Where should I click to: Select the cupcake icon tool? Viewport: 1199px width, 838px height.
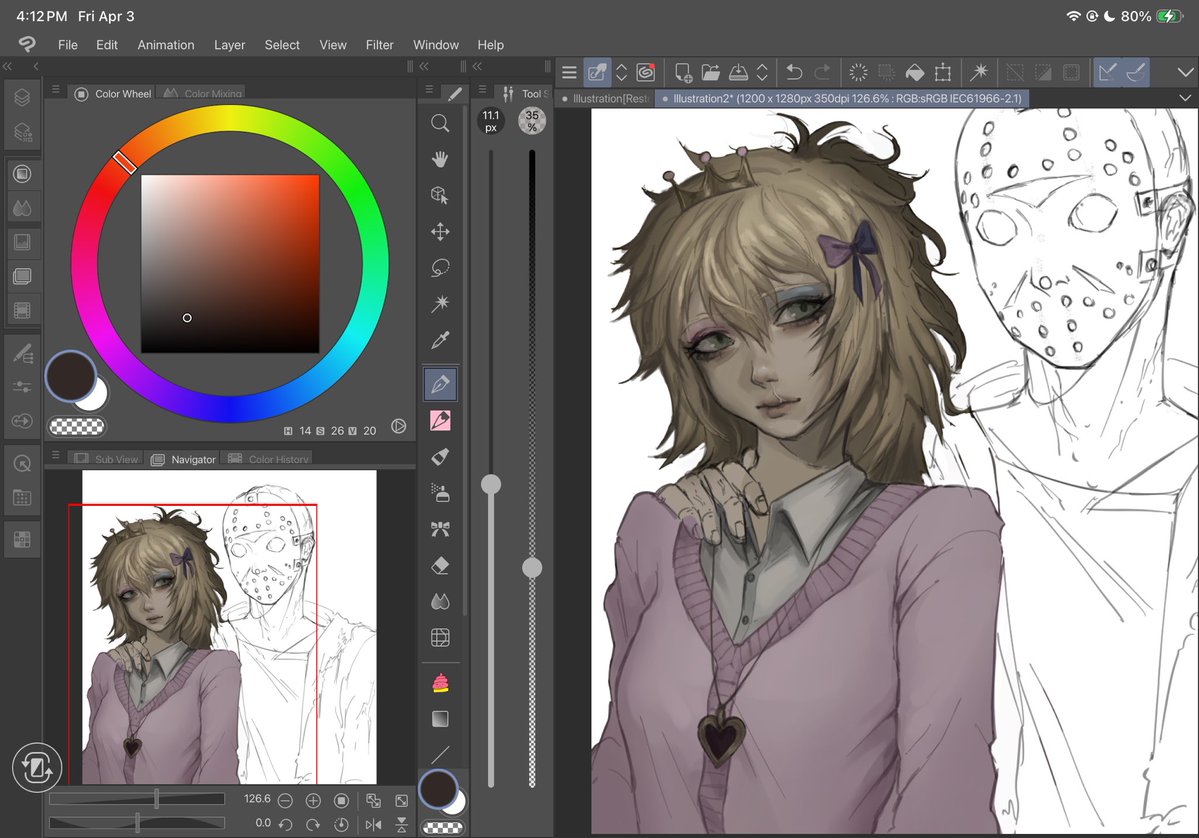[440, 683]
